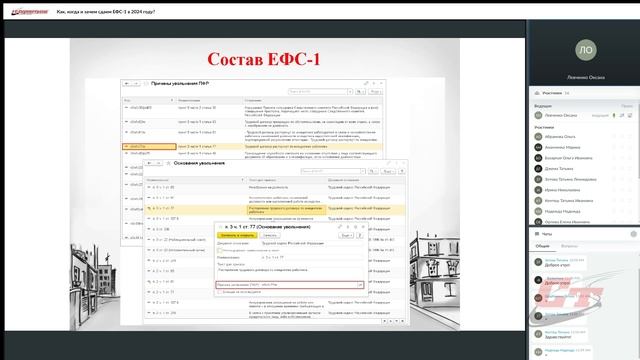
Task: Open the Еще menu in Основания увольнения window
Action: click(388, 171)
